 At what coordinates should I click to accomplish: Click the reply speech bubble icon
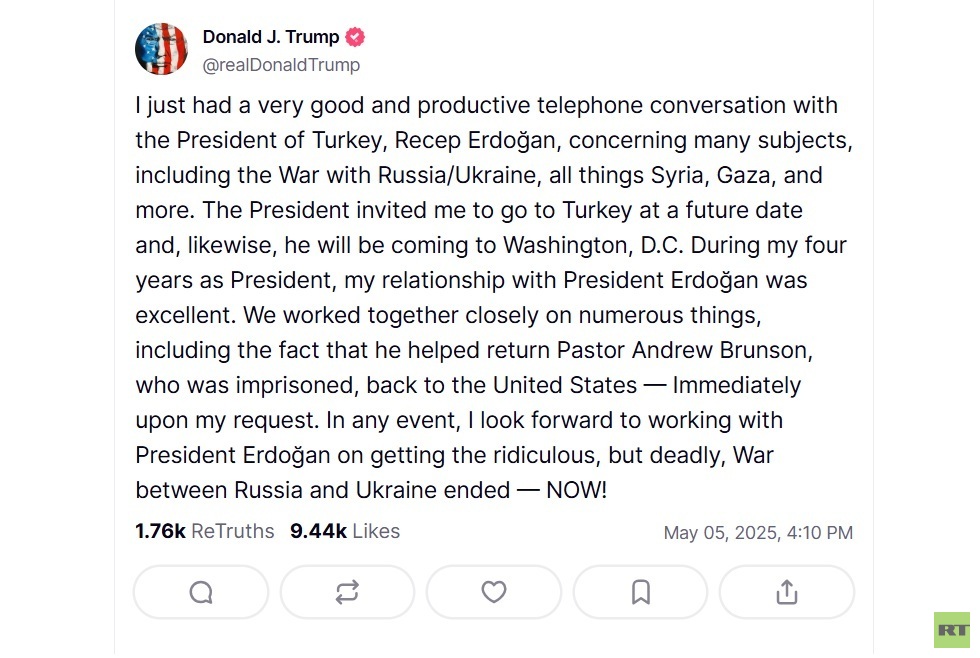pyautogui.click(x=201, y=592)
